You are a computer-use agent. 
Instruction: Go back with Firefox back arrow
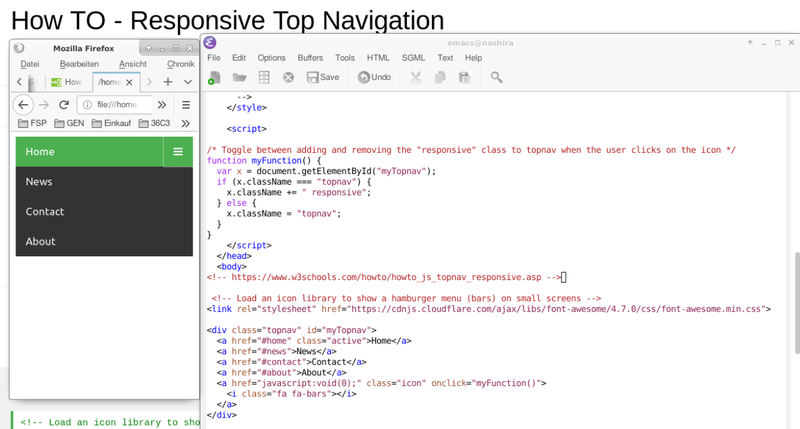tap(23, 105)
